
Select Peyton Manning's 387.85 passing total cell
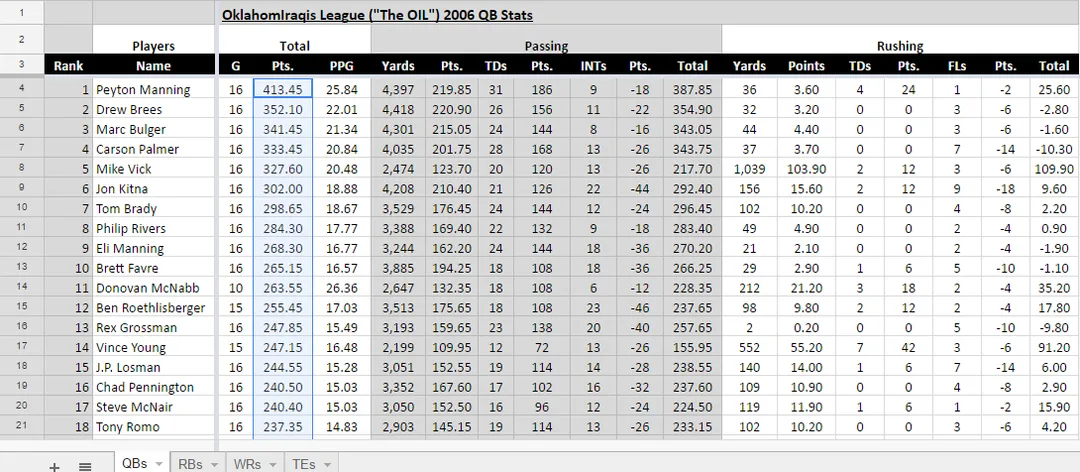tap(693, 90)
